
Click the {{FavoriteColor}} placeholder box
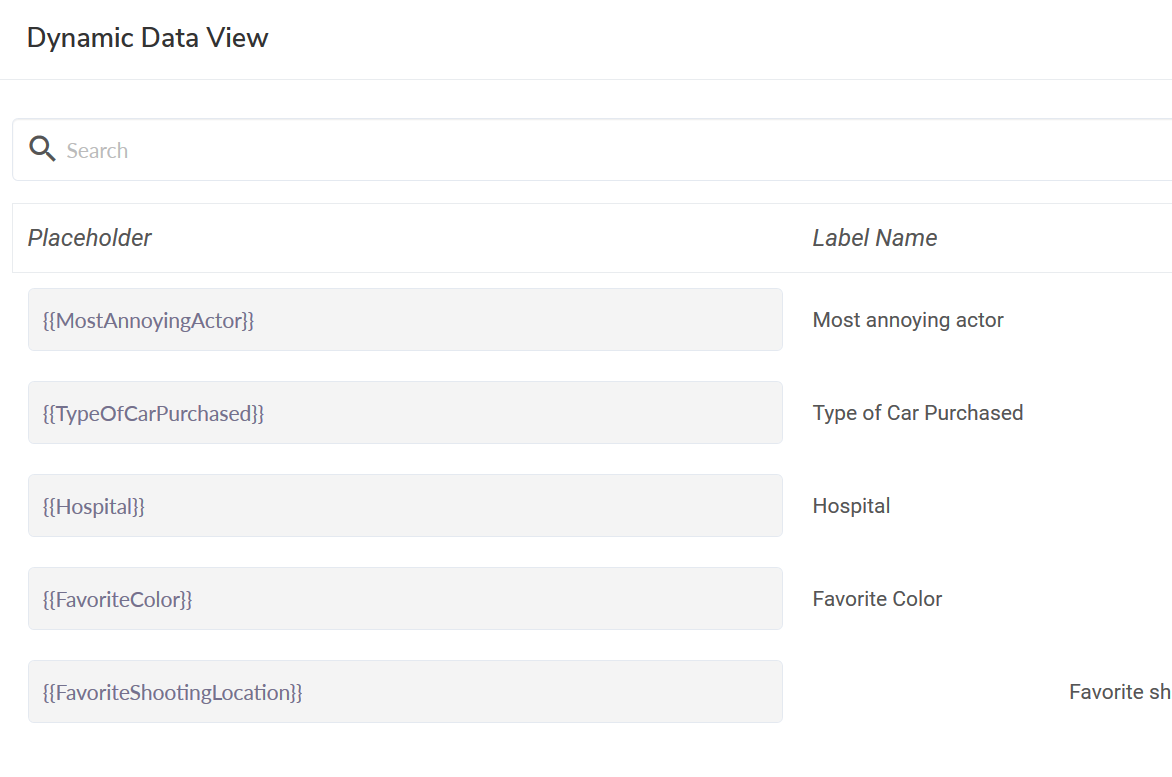pos(405,599)
